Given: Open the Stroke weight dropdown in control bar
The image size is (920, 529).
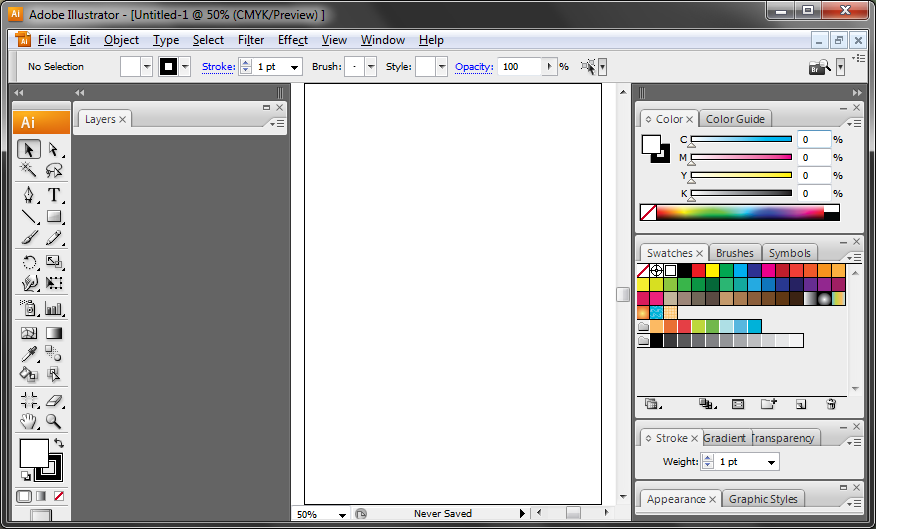Looking at the screenshot, I should pos(295,67).
